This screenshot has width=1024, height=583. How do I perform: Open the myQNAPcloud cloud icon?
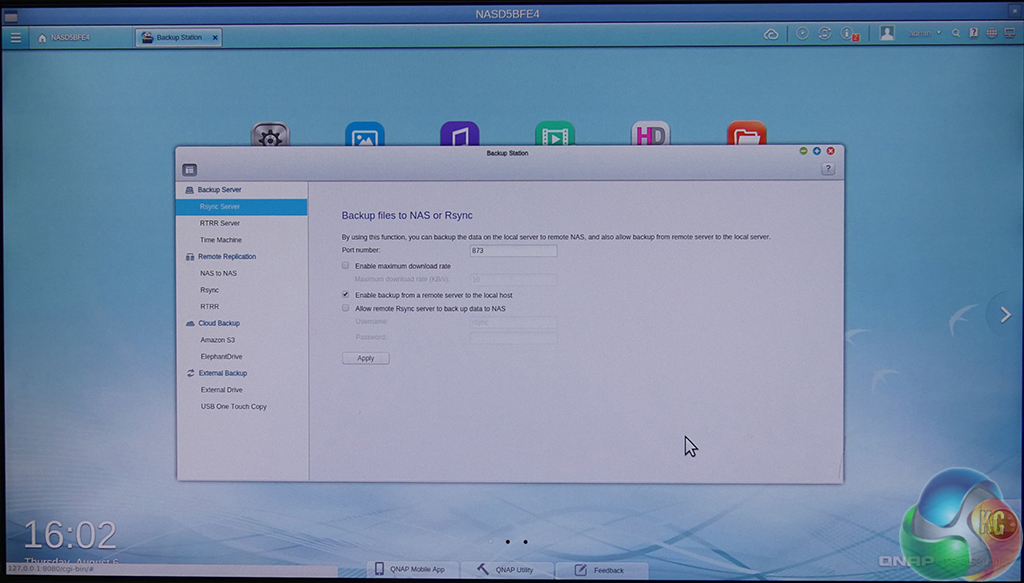tap(771, 34)
